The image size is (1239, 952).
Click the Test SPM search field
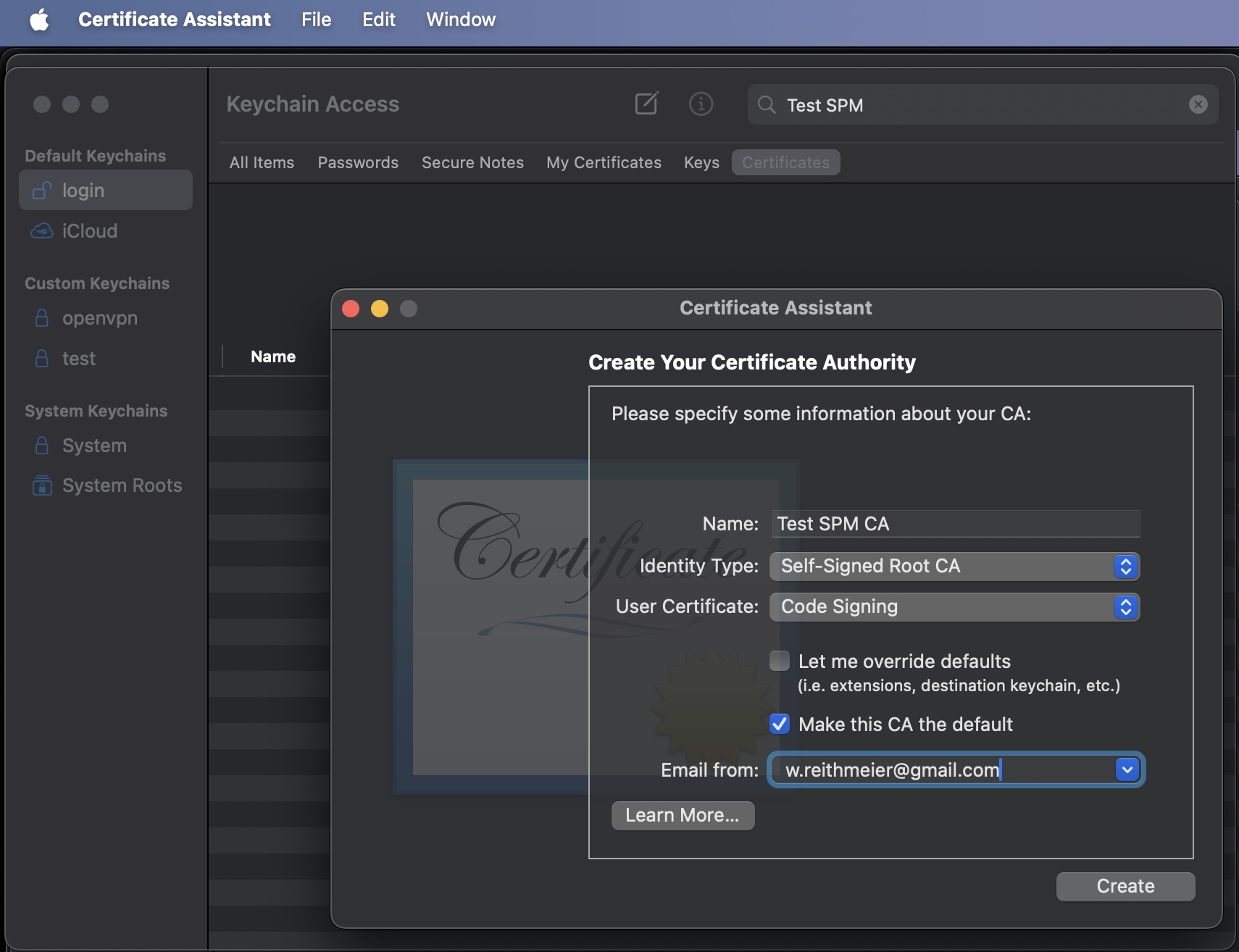[x=982, y=104]
